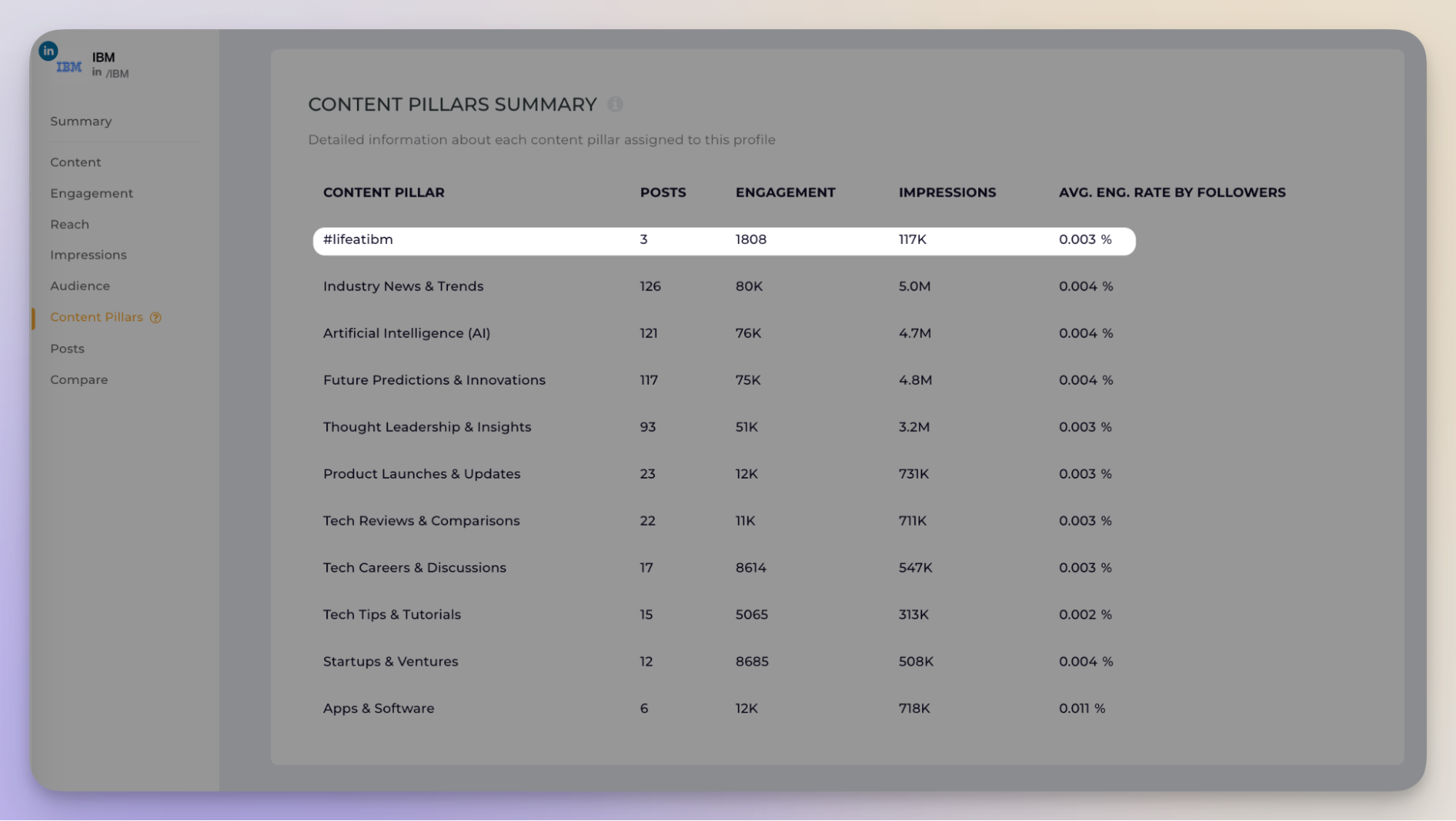
Task: Click the 8614 engagement value
Action: click(x=750, y=568)
